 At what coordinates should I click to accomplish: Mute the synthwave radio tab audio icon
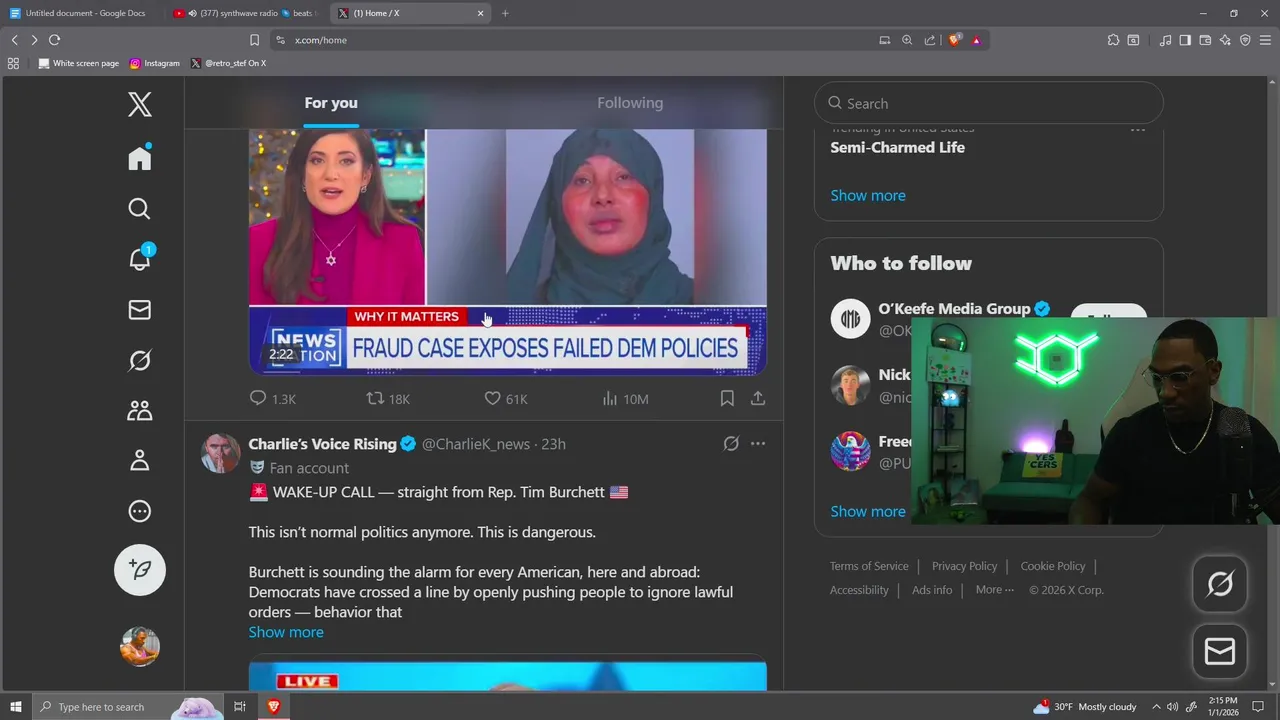[192, 13]
